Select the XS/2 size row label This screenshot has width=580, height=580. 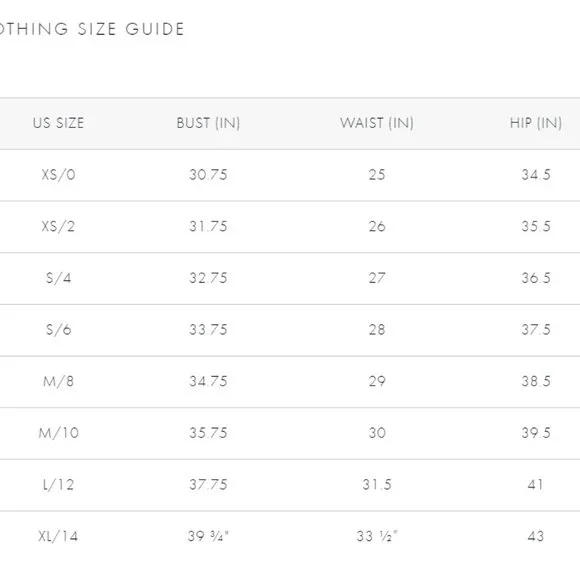coord(58,226)
